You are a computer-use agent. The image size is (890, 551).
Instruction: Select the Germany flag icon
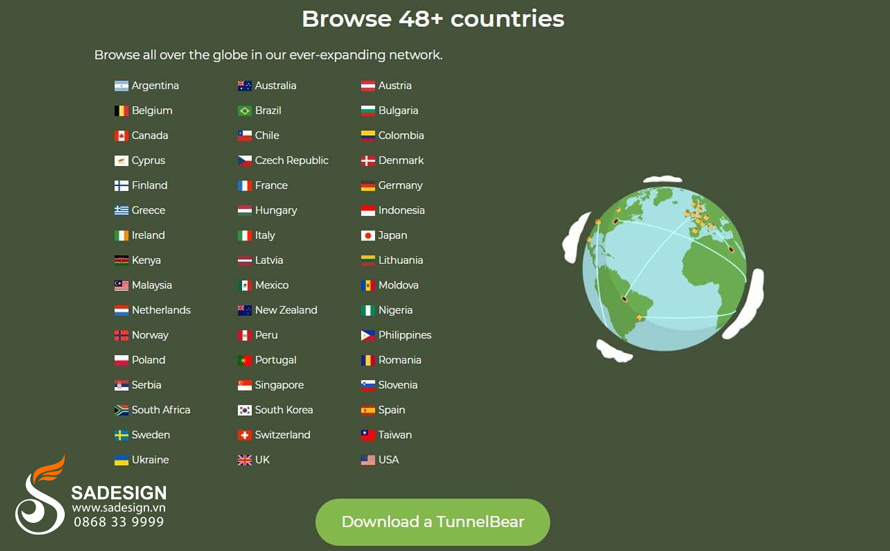[x=368, y=186]
